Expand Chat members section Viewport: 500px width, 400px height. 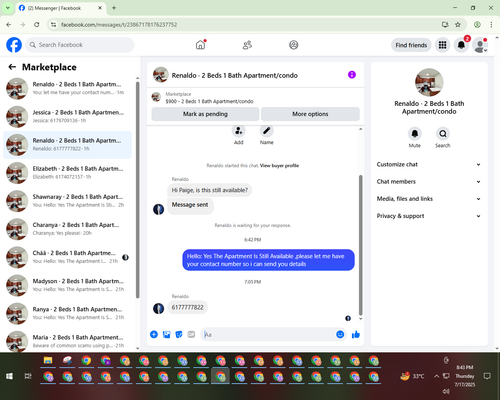[429, 182]
